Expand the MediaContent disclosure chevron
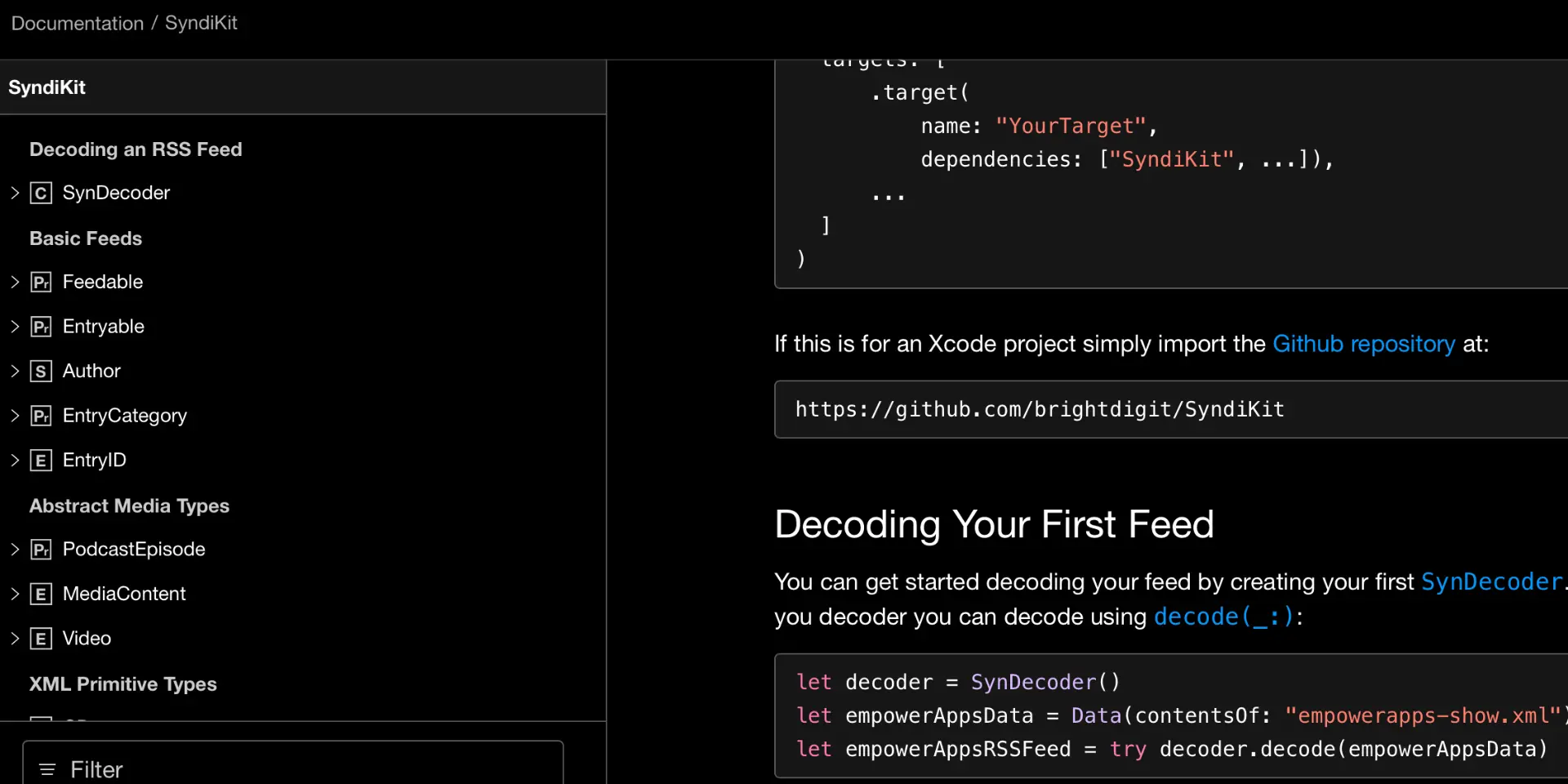The image size is (1568, 784). coord(15,594)
